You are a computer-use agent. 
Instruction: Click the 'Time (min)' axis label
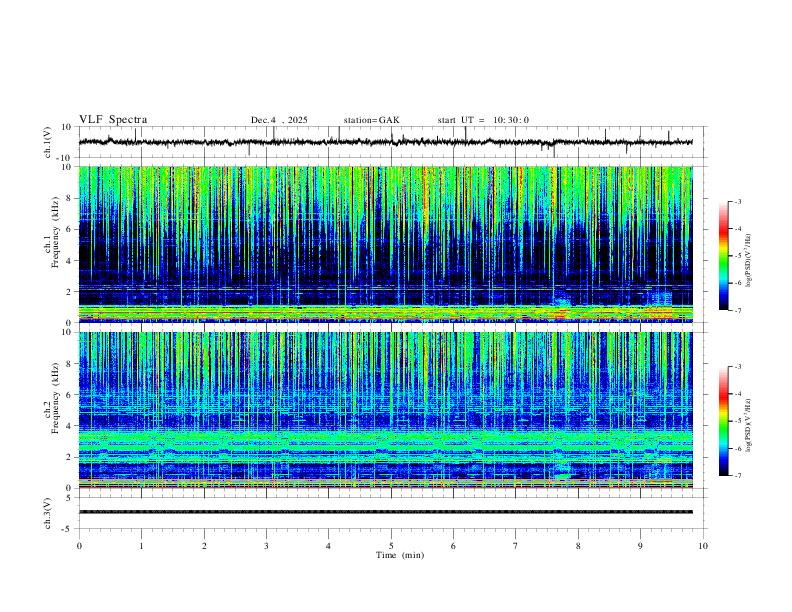(400, 555)
